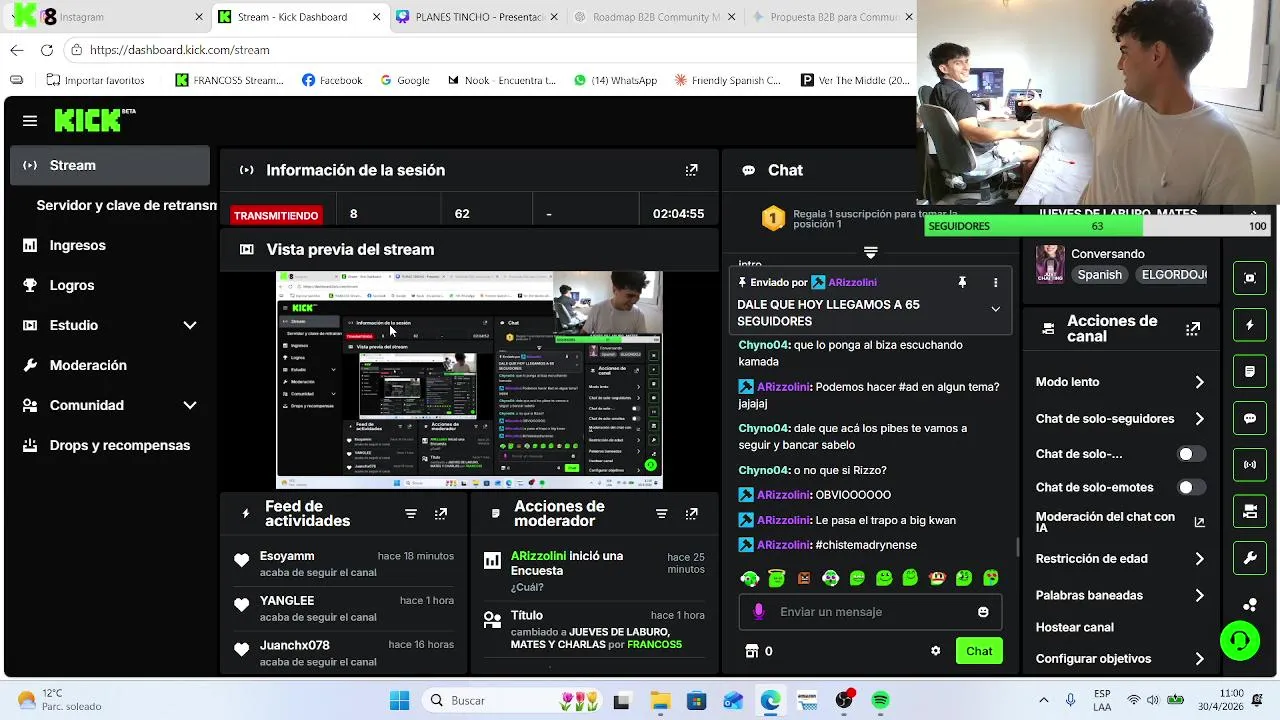The image size is (1280, 720).
Task: Open the emoji picker in the message box
Action: (983, 612)
